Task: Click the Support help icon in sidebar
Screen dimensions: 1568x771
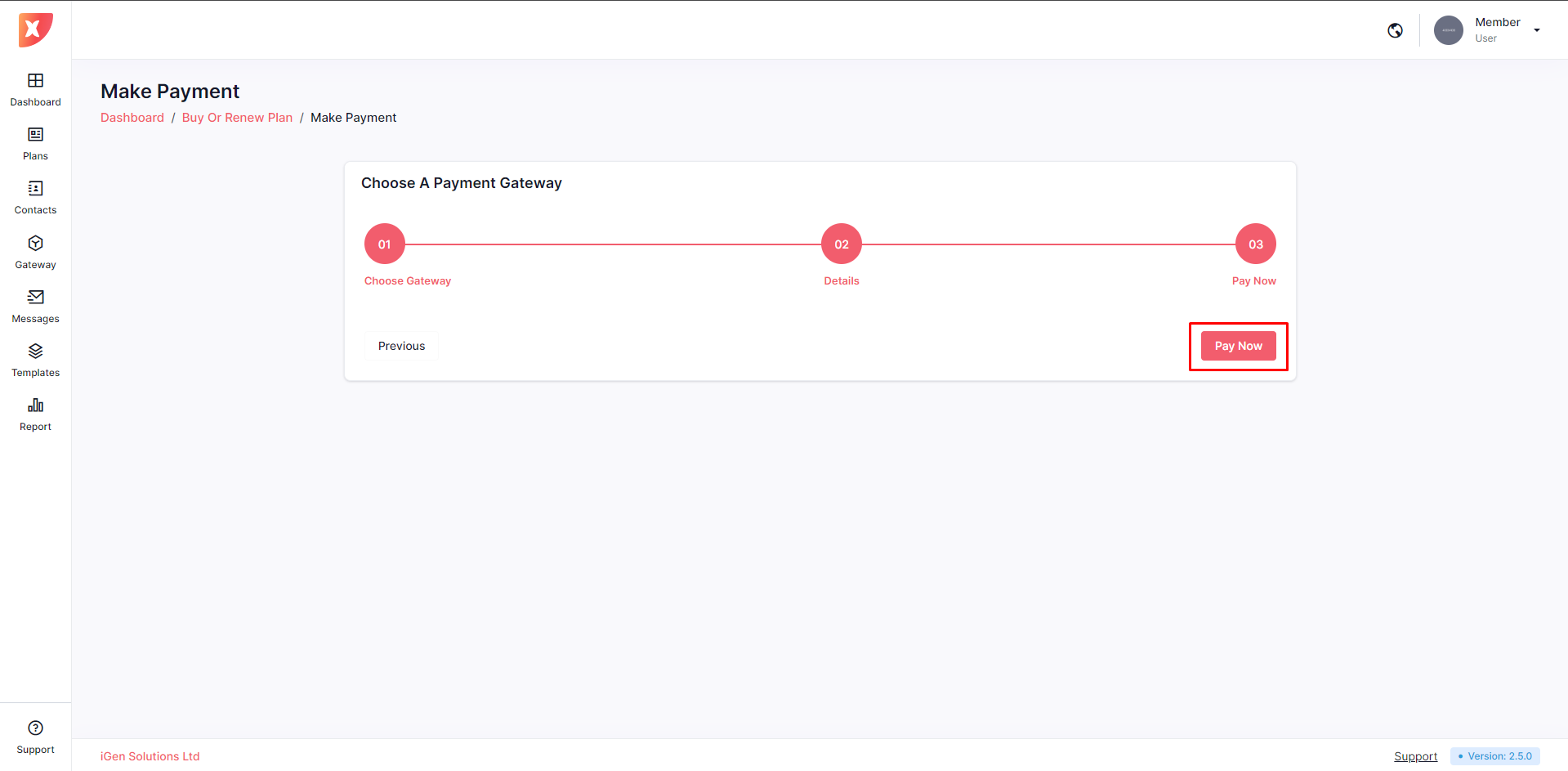Action: pyautogui.click(x=35, y=728)
